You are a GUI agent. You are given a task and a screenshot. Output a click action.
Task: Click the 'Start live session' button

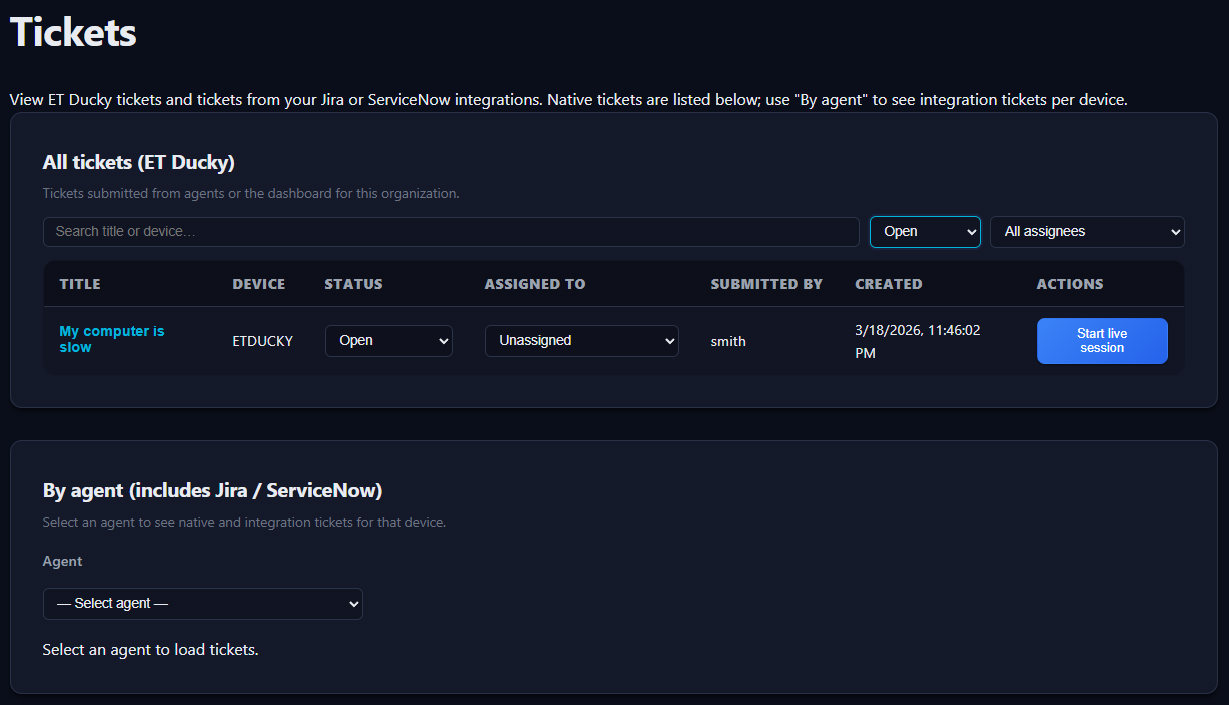(1102, 340)
